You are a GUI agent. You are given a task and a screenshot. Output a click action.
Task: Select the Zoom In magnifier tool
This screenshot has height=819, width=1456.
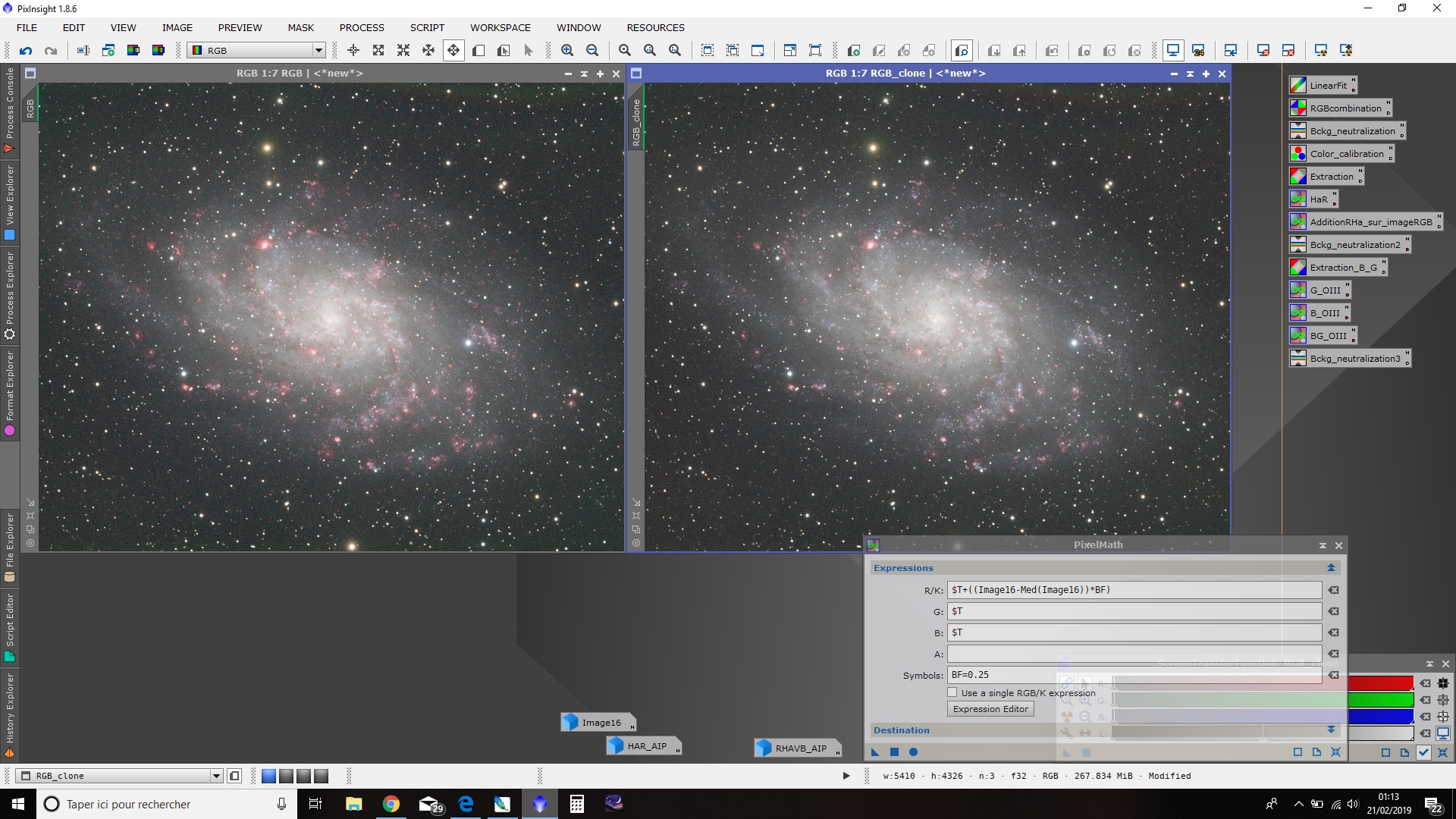(x=567, y=51)
